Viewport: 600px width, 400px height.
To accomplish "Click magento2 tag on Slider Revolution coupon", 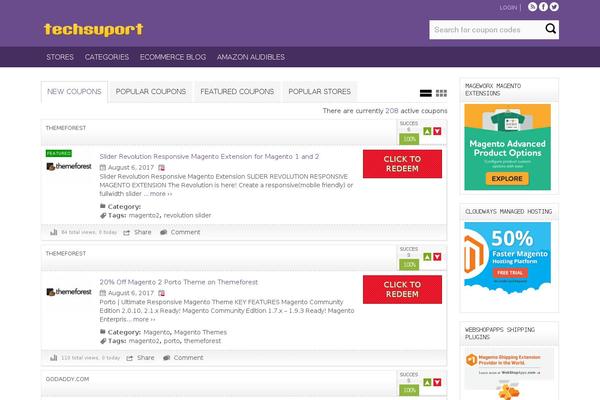I will [144, 216].
